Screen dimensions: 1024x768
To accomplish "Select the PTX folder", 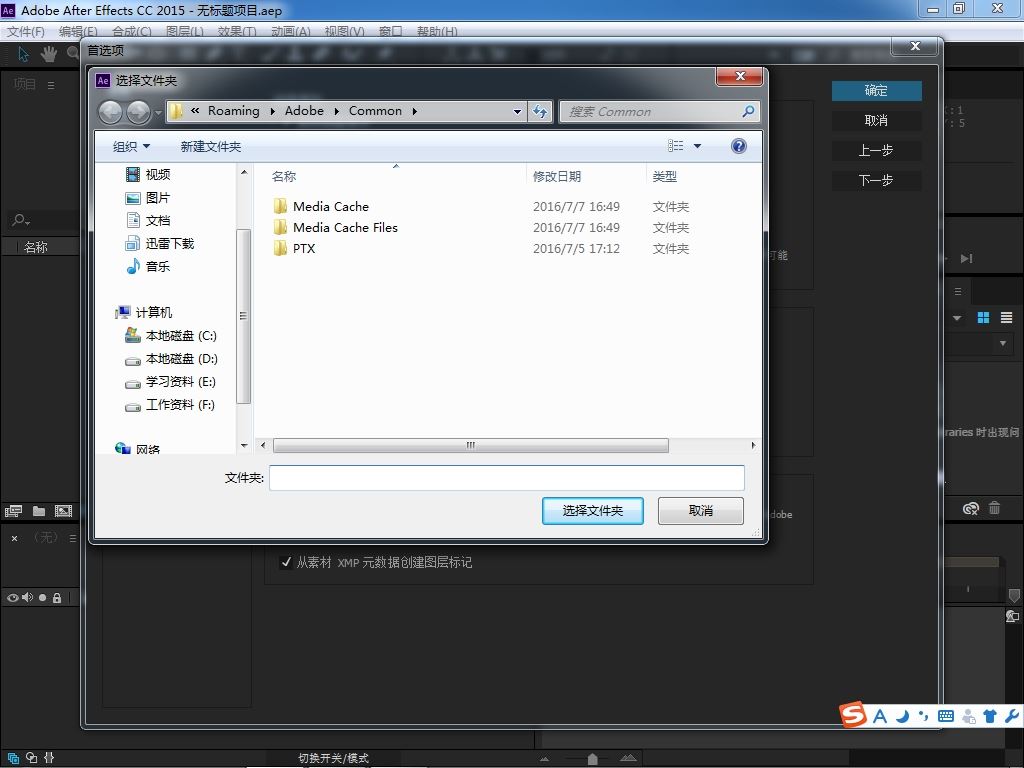I will [x=303, y=248].
